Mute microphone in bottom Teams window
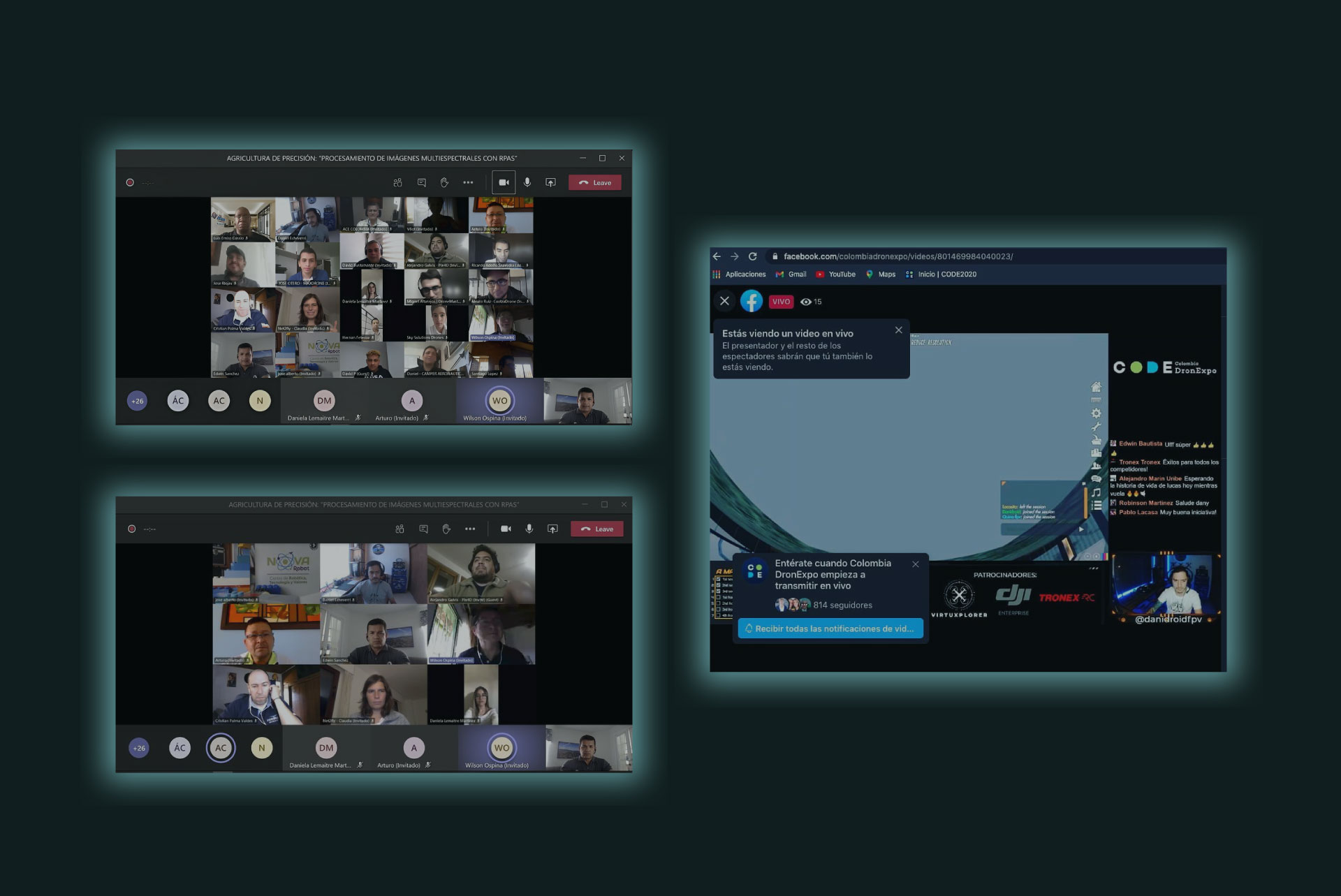 529,529
